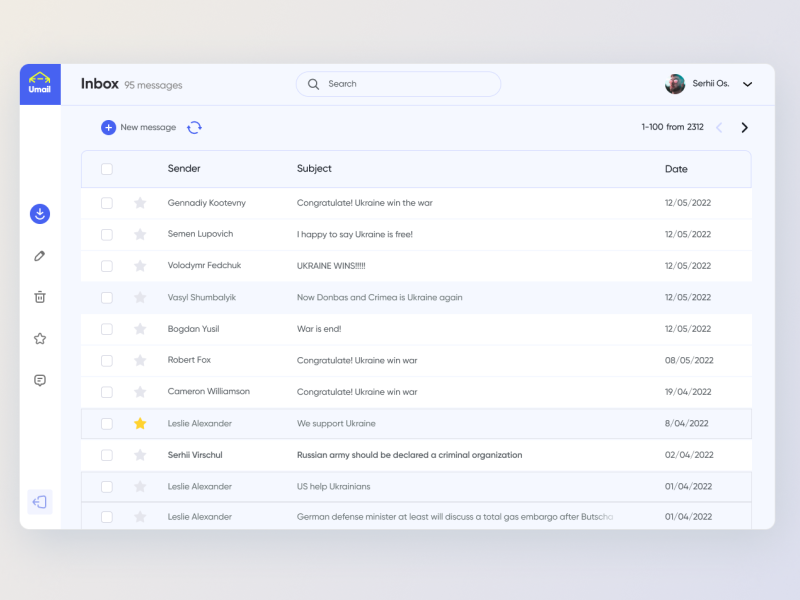Sort by the Sender column header
The width and height of the screenshot is (800, 600).
[184, 168]
